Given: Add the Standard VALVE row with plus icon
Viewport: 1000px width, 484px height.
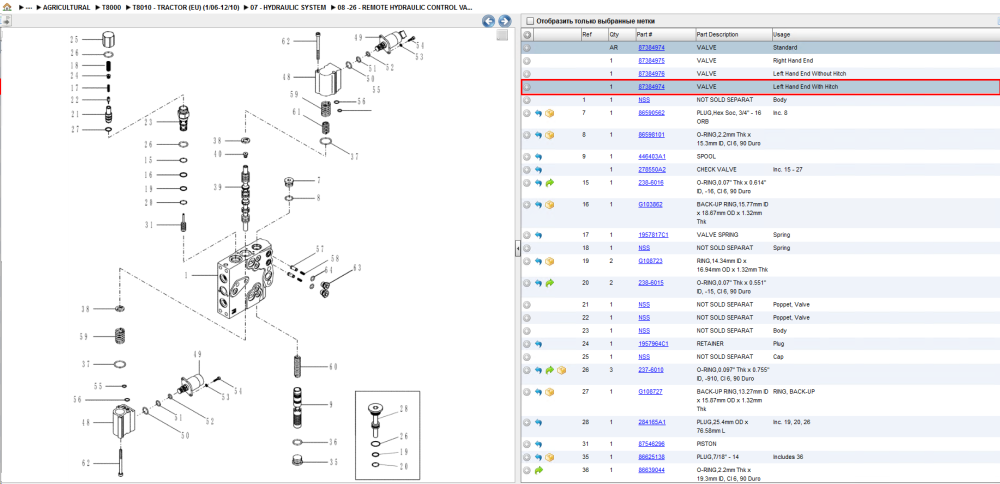Looking at the screenshot, I should tap(527, 48).
